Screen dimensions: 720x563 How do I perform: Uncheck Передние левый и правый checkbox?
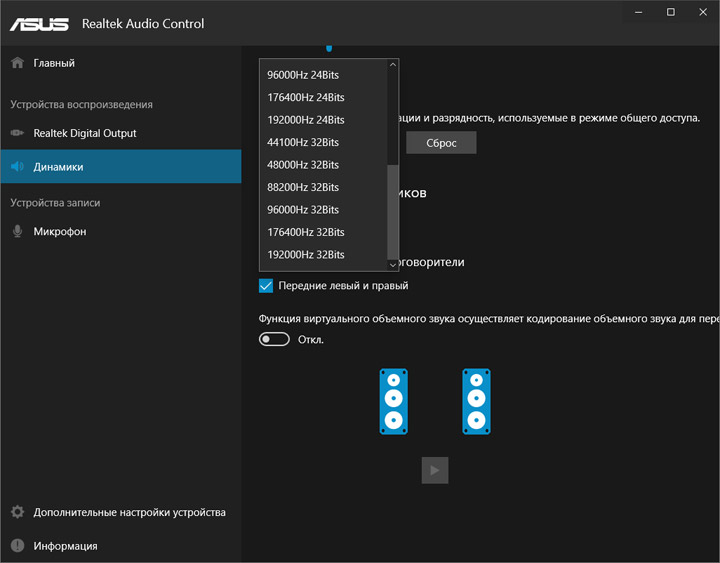coord(266,286)
